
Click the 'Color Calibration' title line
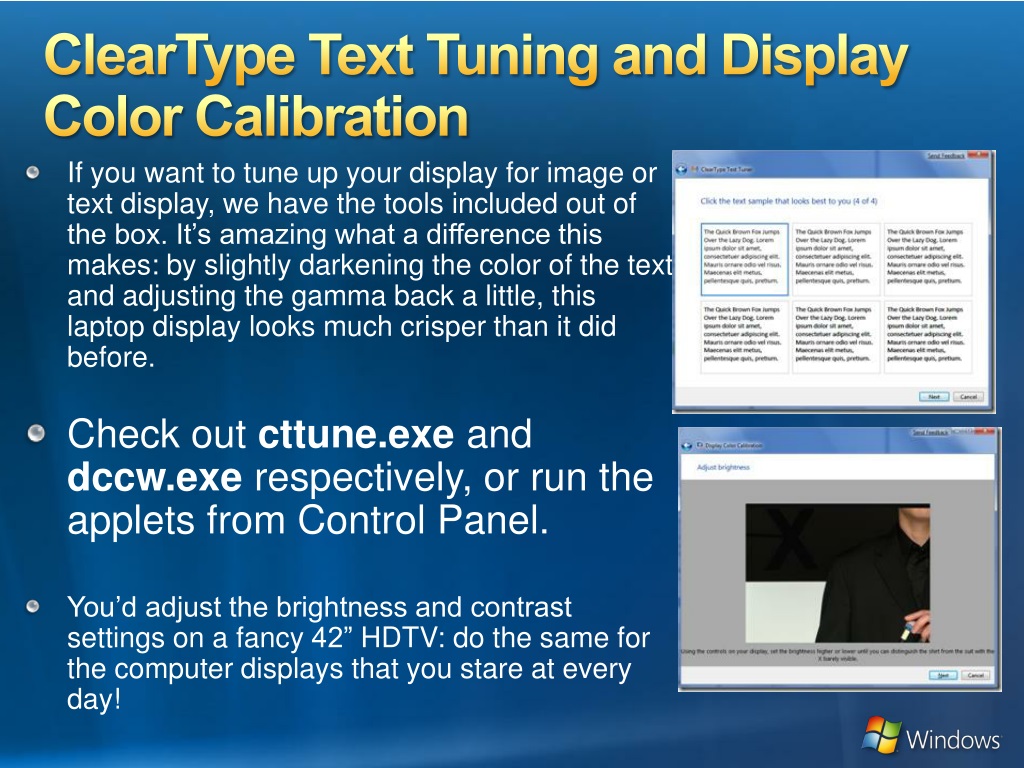[x=257, y=116]
